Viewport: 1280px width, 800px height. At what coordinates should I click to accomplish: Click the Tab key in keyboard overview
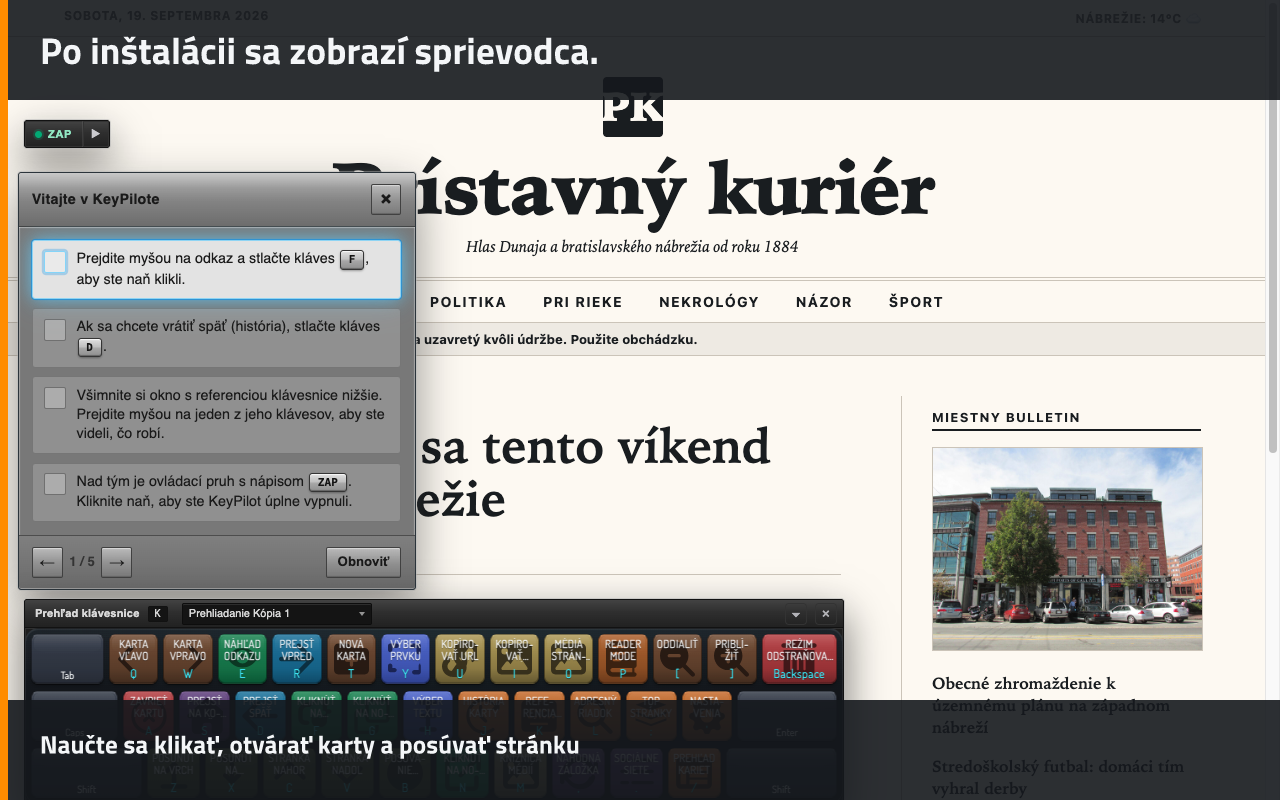coord(68,658)
